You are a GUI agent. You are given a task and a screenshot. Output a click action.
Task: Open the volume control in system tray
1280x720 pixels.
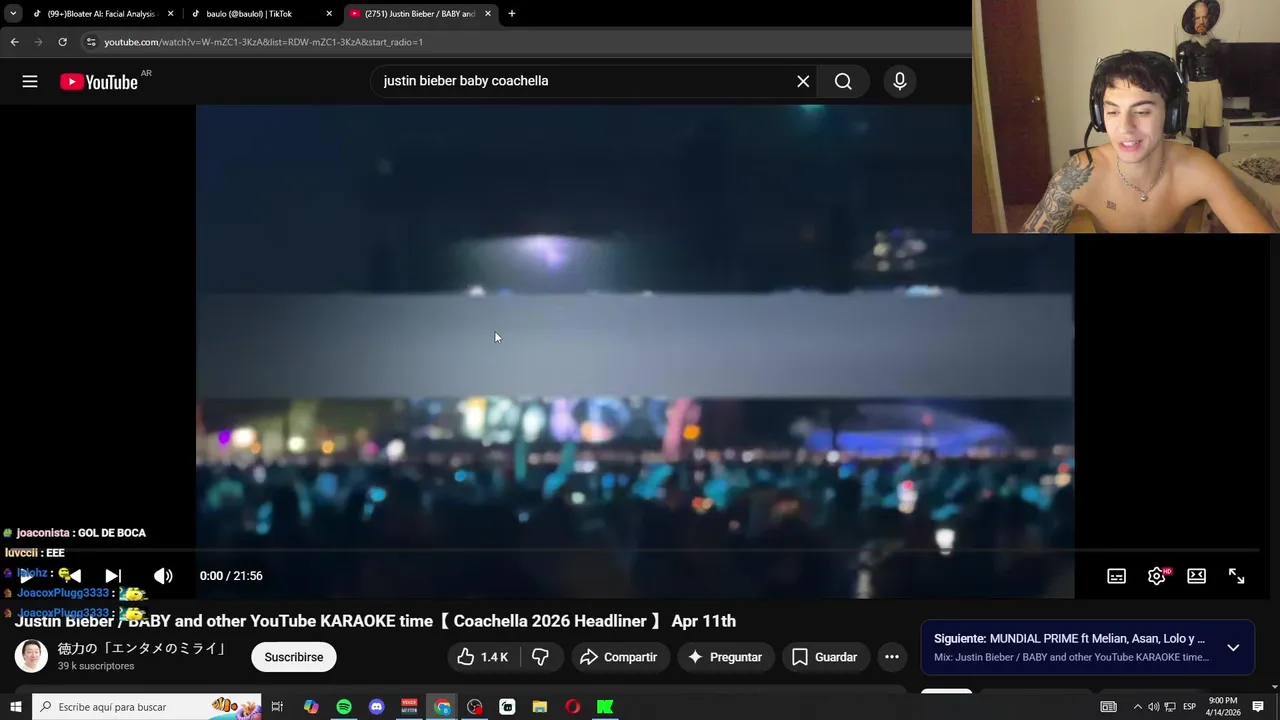pyautogui.click(x=1153, y=707)
